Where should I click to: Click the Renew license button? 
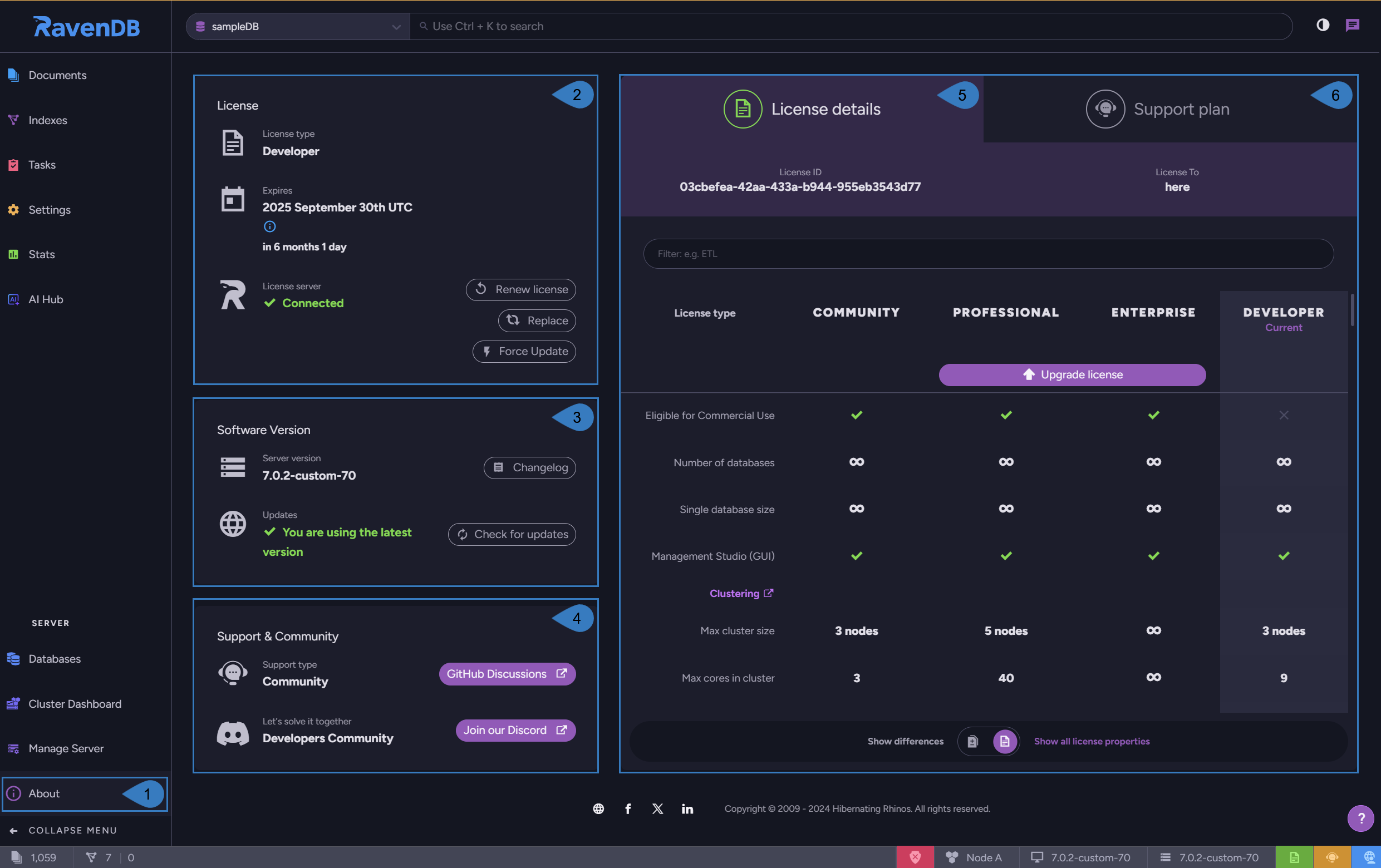521,289
